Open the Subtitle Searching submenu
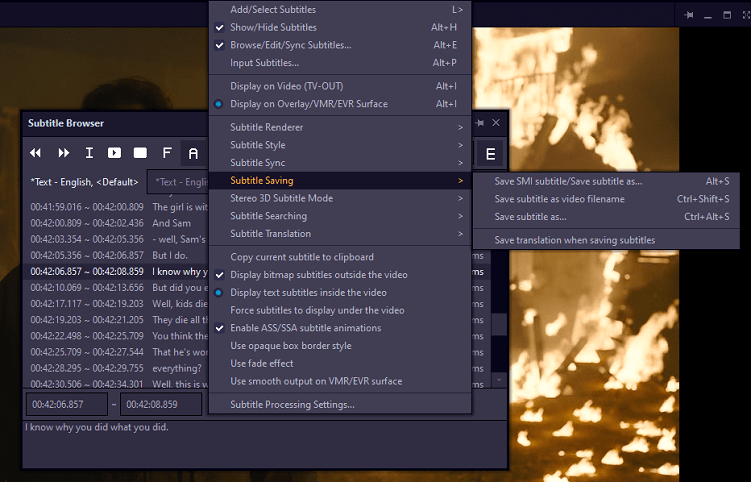This screenshot has width=751, height=482. click(340, 216)
